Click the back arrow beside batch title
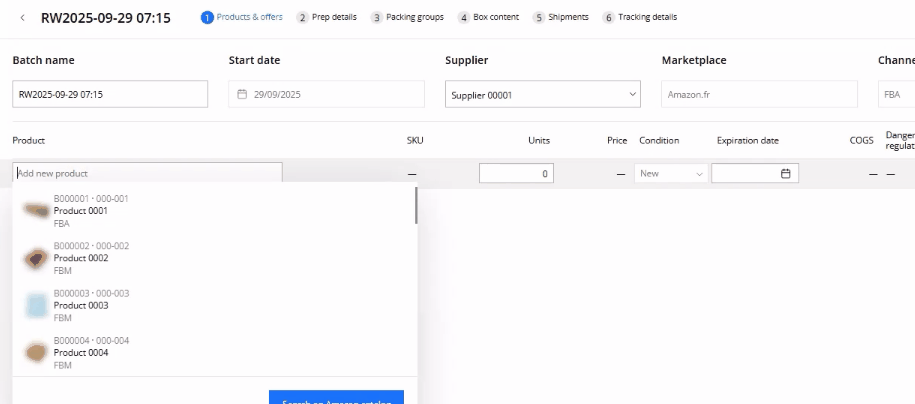 pos(23,18)
